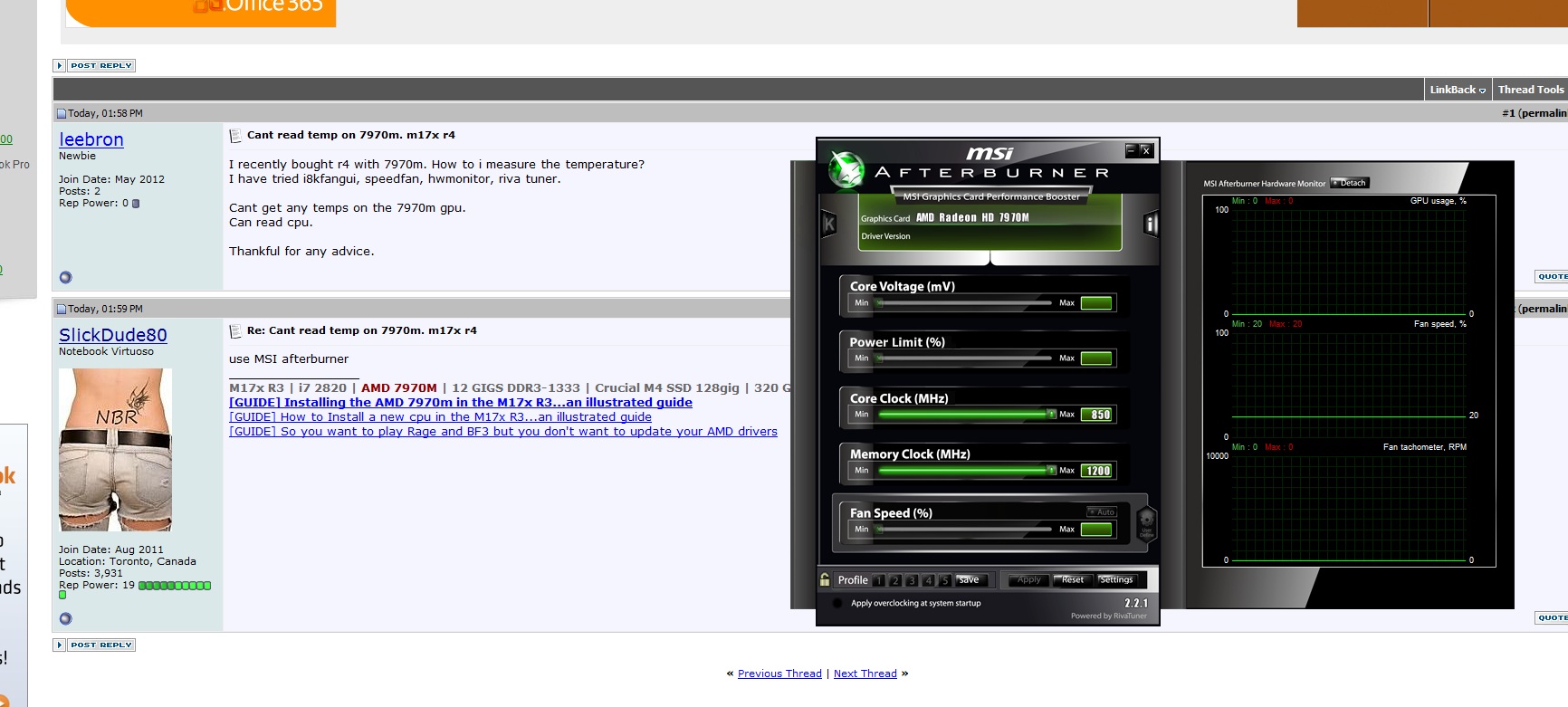The height and width of the screenshot is (707, 1568).
Task: Go to Previous Thread
Action: (779, 674)
